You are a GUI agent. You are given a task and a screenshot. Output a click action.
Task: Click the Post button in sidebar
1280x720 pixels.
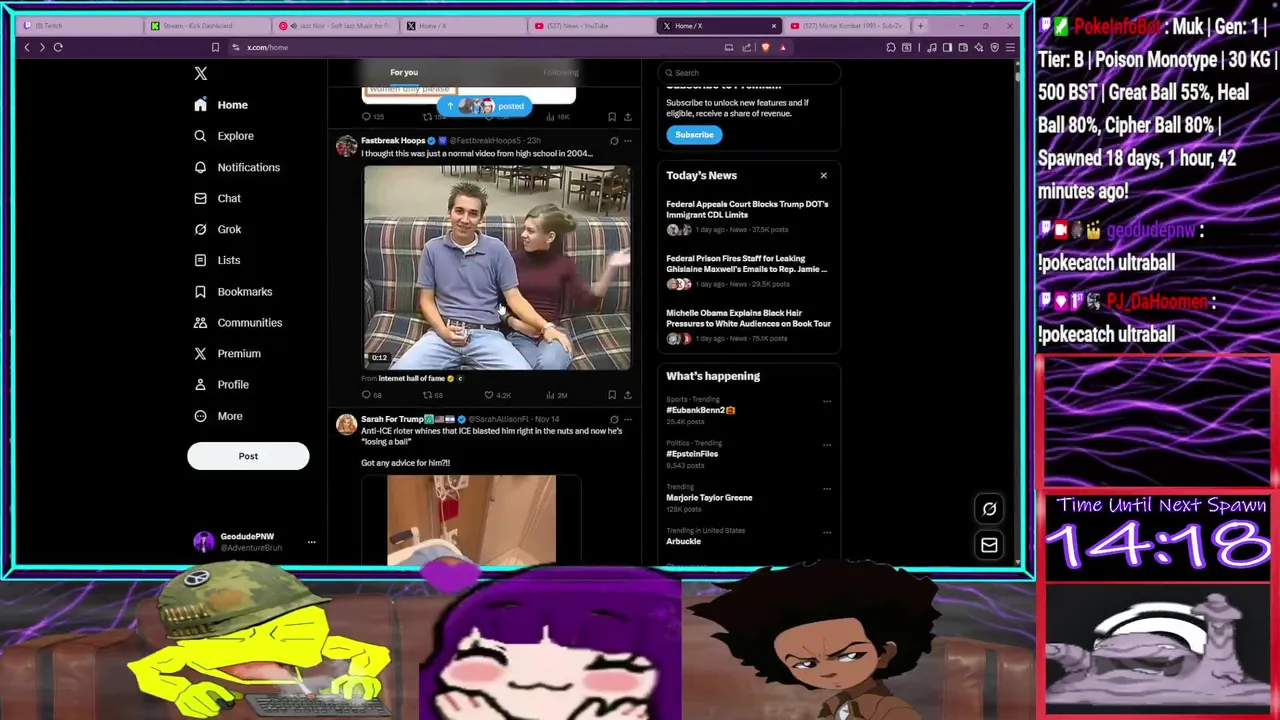248,456
